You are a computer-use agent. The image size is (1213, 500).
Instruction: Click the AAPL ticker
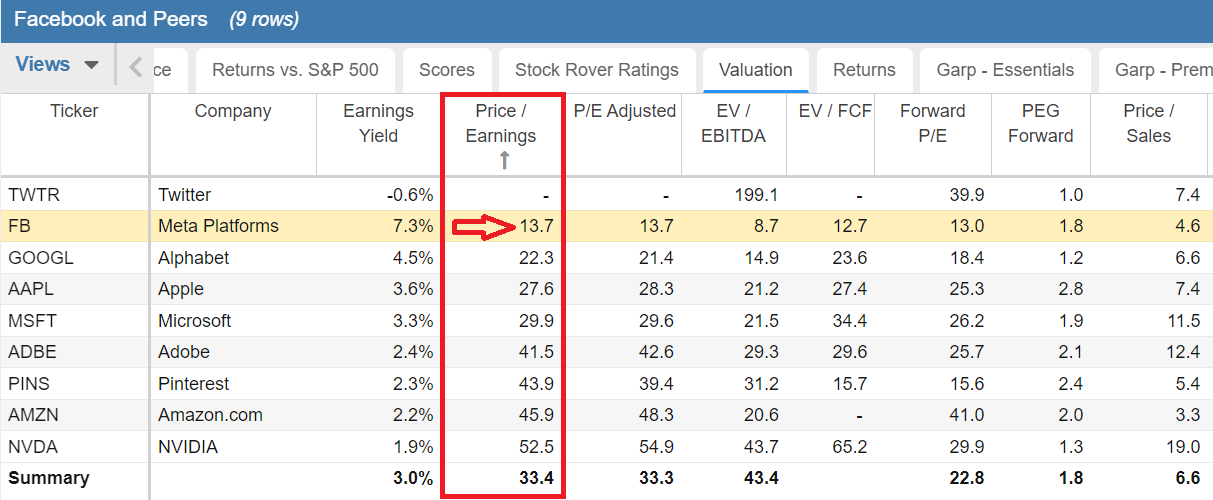tap(29, 289)
